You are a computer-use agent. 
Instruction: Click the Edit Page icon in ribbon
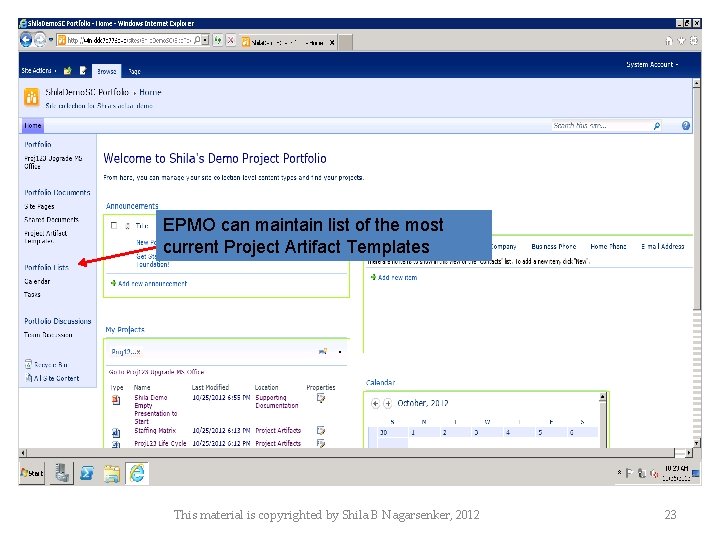(83, 70)
